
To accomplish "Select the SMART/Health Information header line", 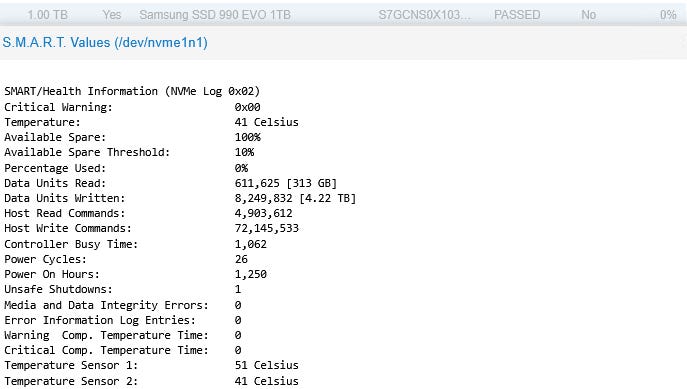I will pos(132,91).
